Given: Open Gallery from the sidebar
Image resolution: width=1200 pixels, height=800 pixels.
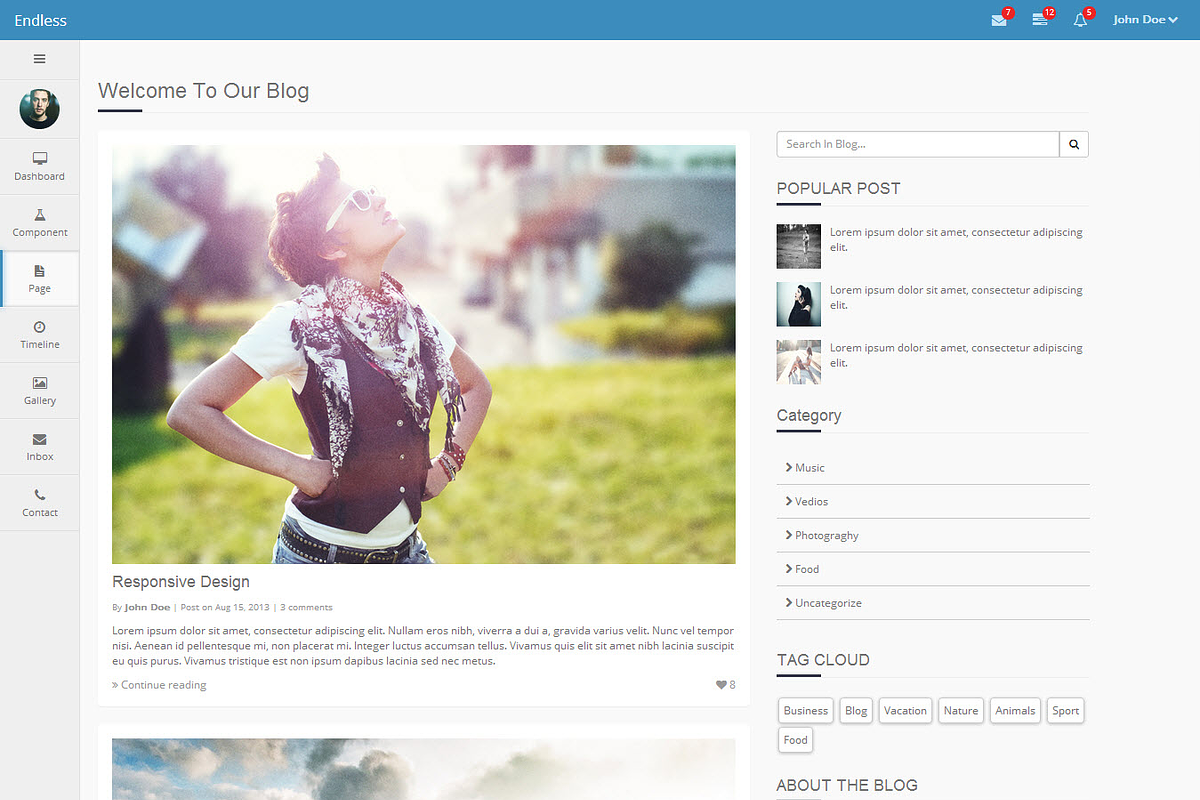Looking at the screenshot, I should [x=40, y=391].
